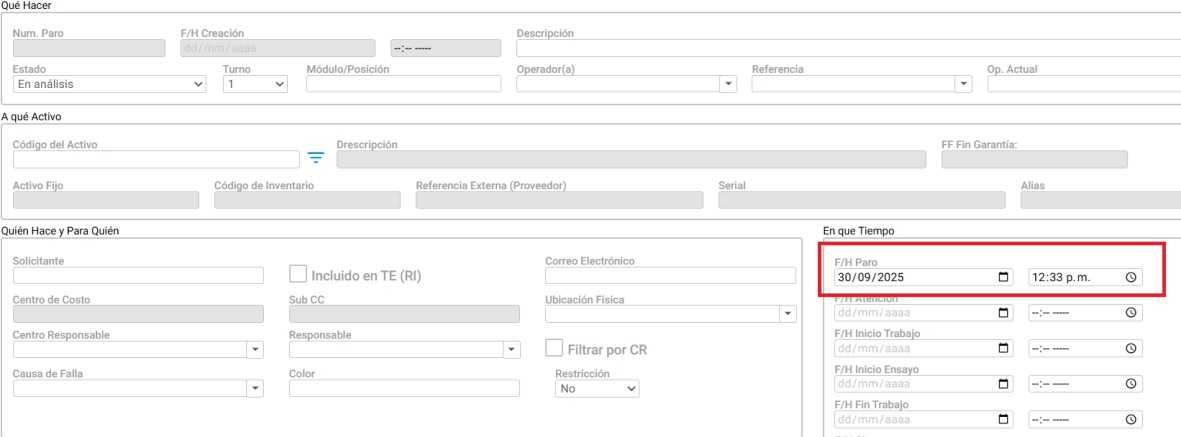The width and height of the screenshot is (1181, 437).
Task: Check the Filtrar por CR box
Action: (x=554, y=348)
